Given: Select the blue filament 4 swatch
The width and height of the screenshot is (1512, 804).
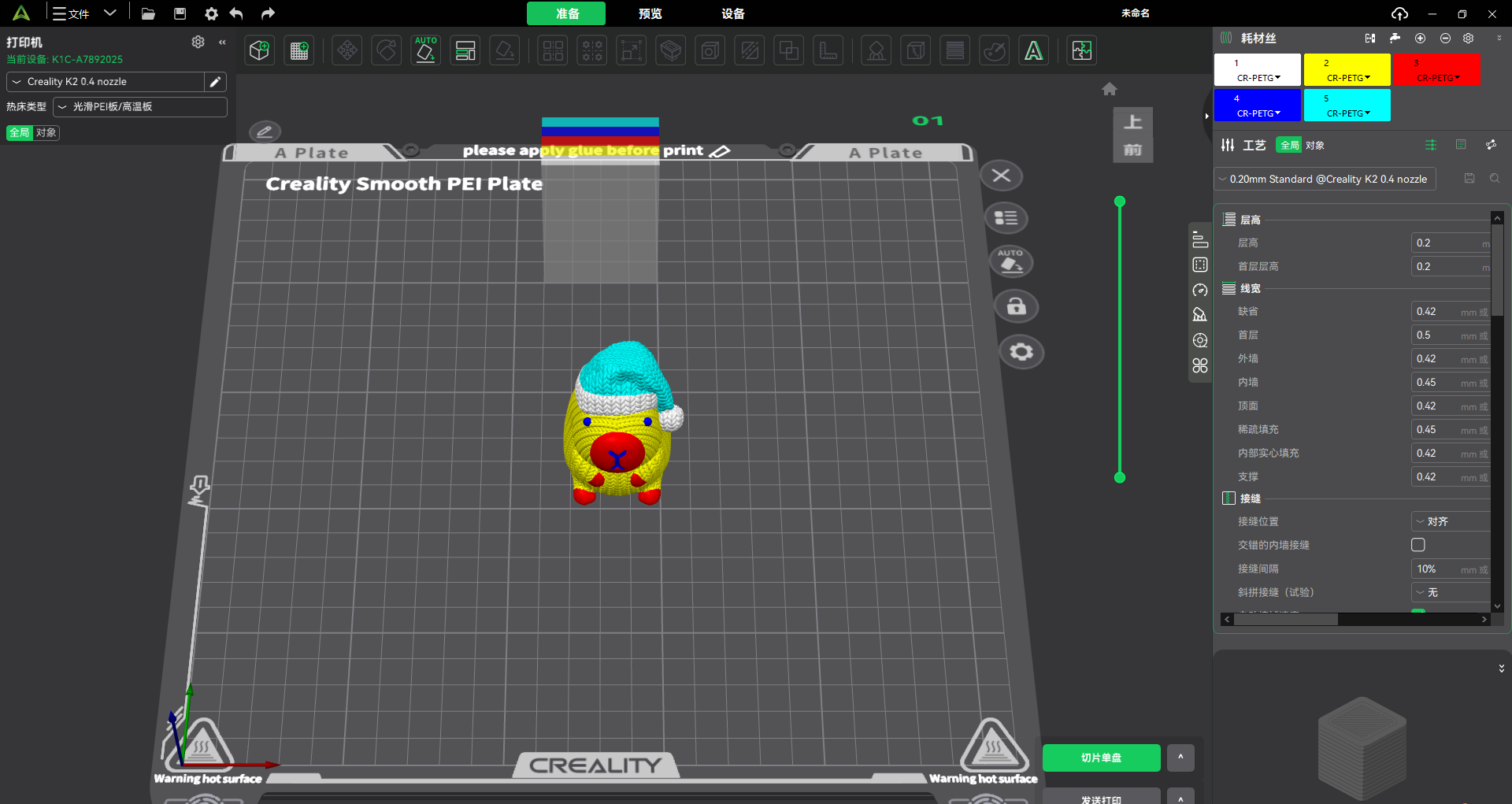Looking at the screenshot, I should point(1257,106).
